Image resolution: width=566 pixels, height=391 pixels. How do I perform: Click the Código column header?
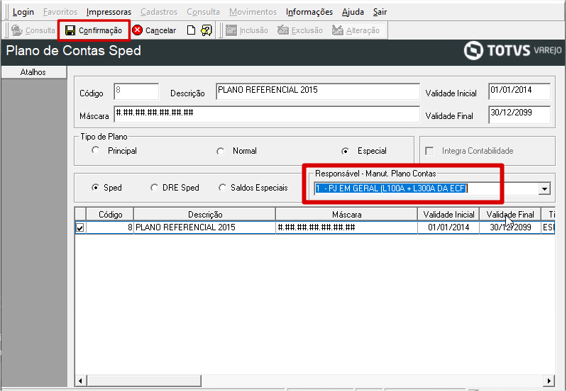(x=110, y=214)
